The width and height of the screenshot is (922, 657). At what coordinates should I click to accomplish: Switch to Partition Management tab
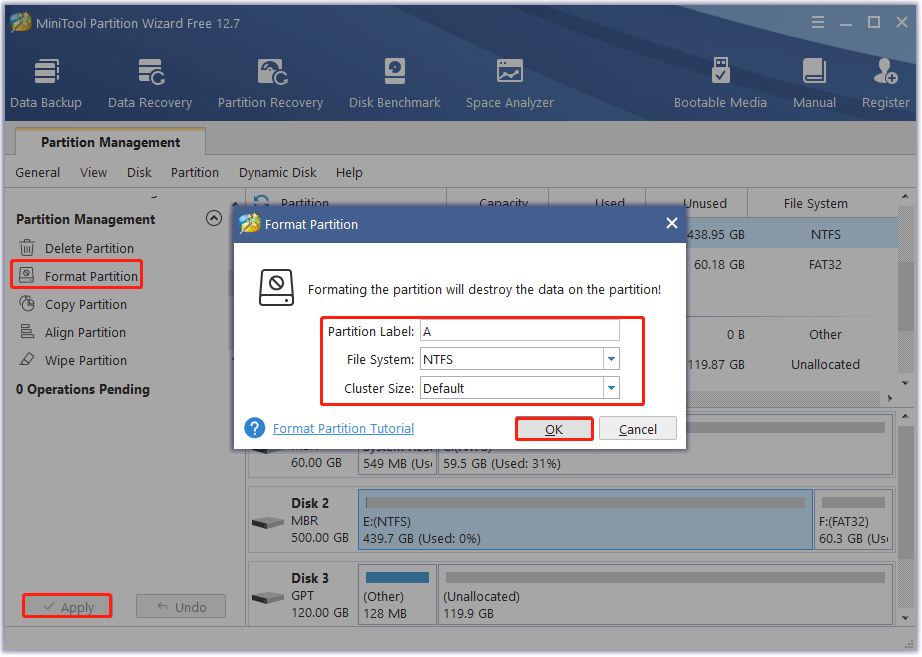pos(111,142)
